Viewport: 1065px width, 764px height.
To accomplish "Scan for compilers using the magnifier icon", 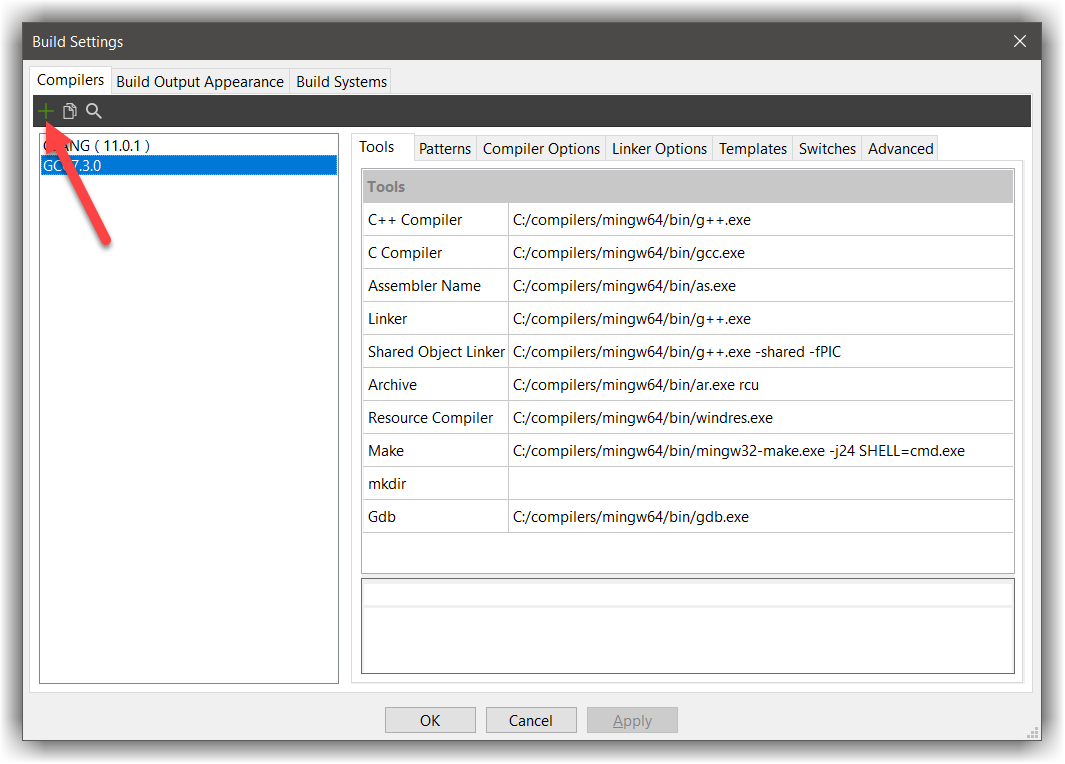I will [93, 111].
